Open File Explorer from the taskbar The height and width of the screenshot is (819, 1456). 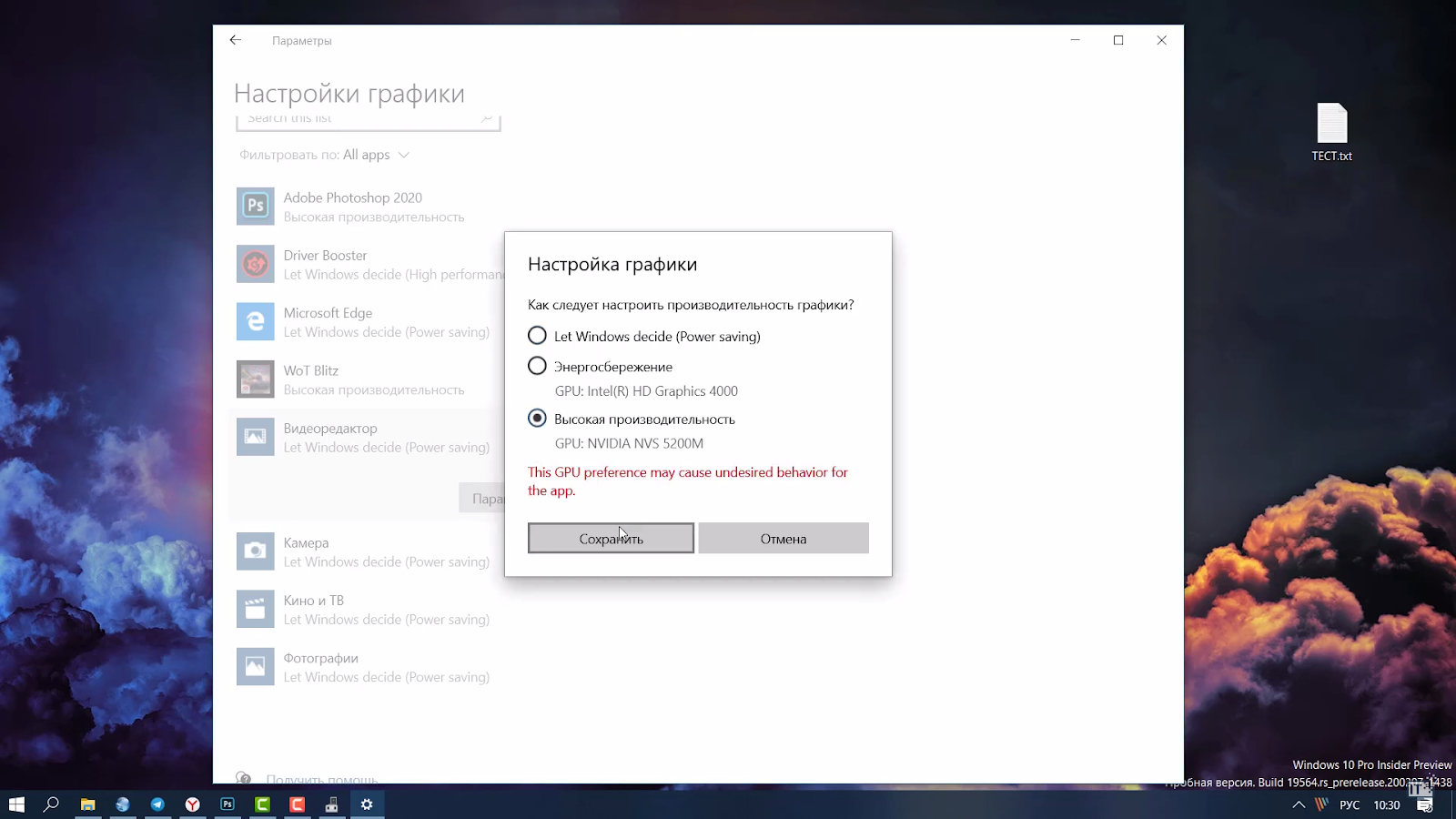pos(87,804)
